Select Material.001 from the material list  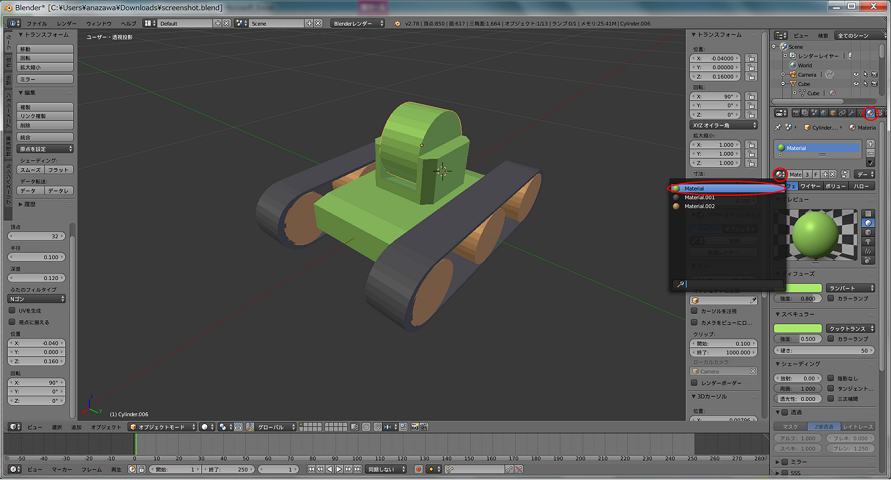(700, 197)
